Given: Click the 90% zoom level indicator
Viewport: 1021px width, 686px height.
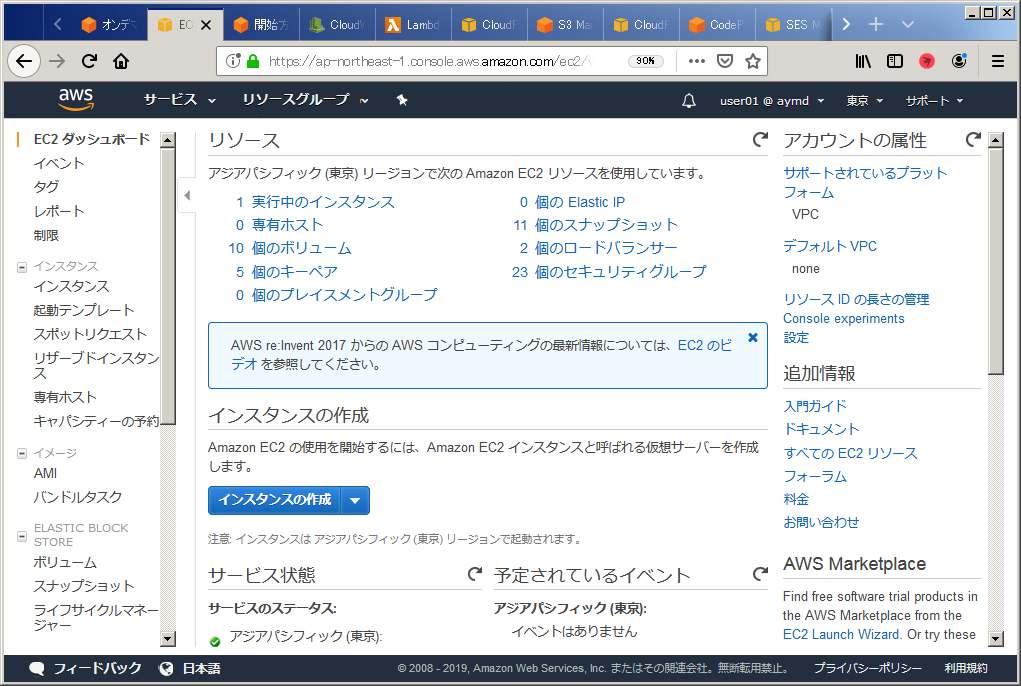Looking at the screenshot, I should click(x=645, y=61).
